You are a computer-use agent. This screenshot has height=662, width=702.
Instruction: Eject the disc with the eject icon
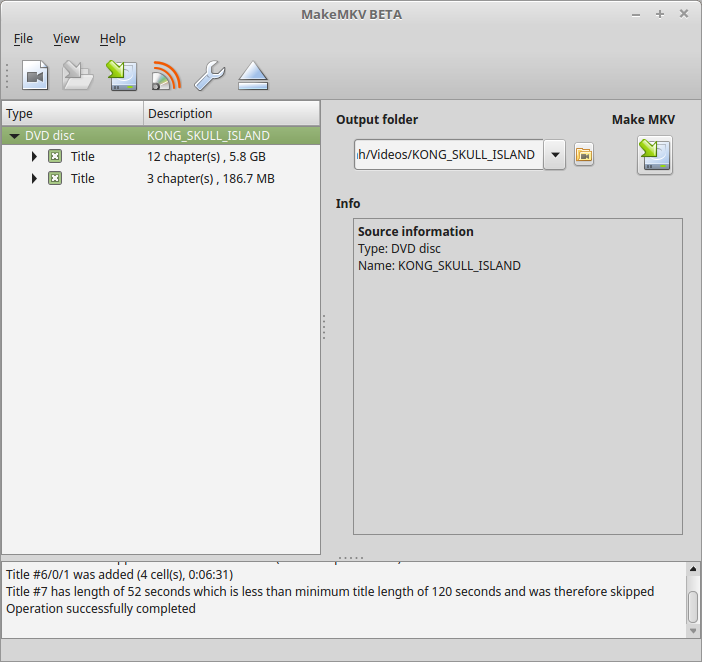(x=253, y=75)
